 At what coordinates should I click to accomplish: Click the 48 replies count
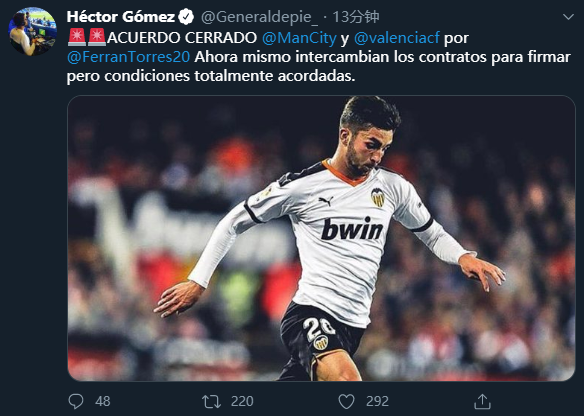103,401
